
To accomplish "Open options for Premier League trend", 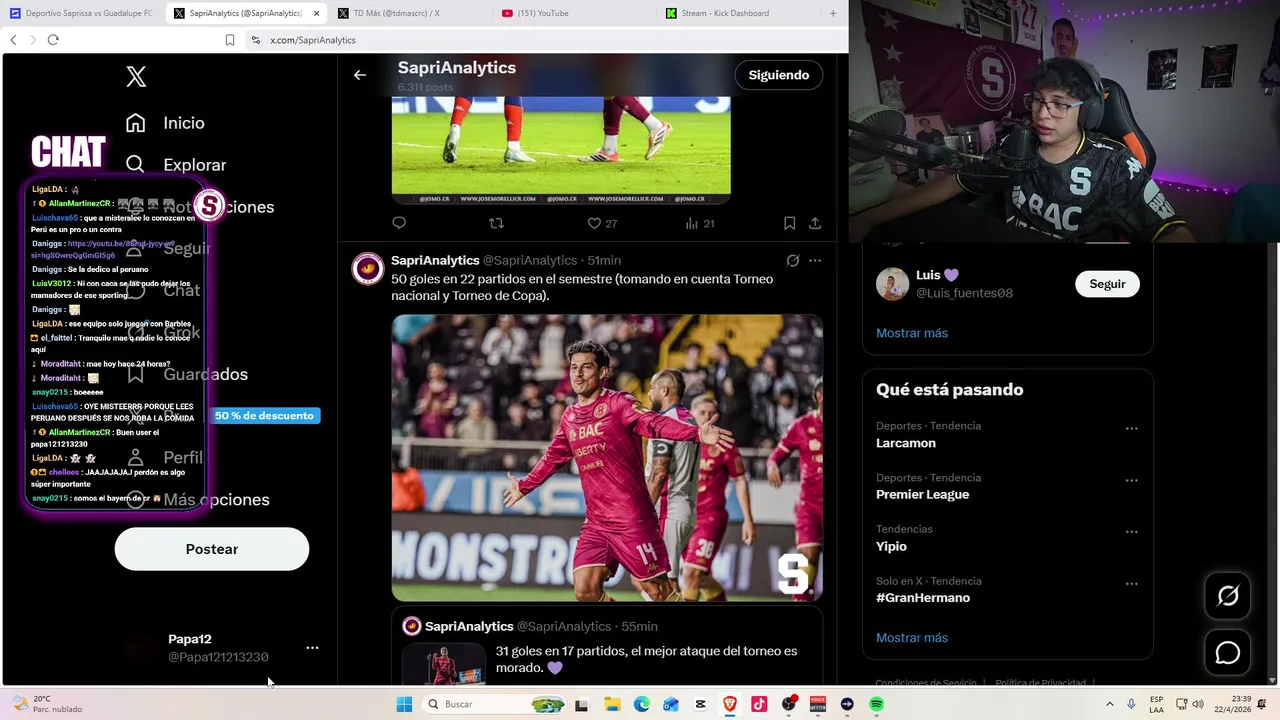I will pos(1131,480).
